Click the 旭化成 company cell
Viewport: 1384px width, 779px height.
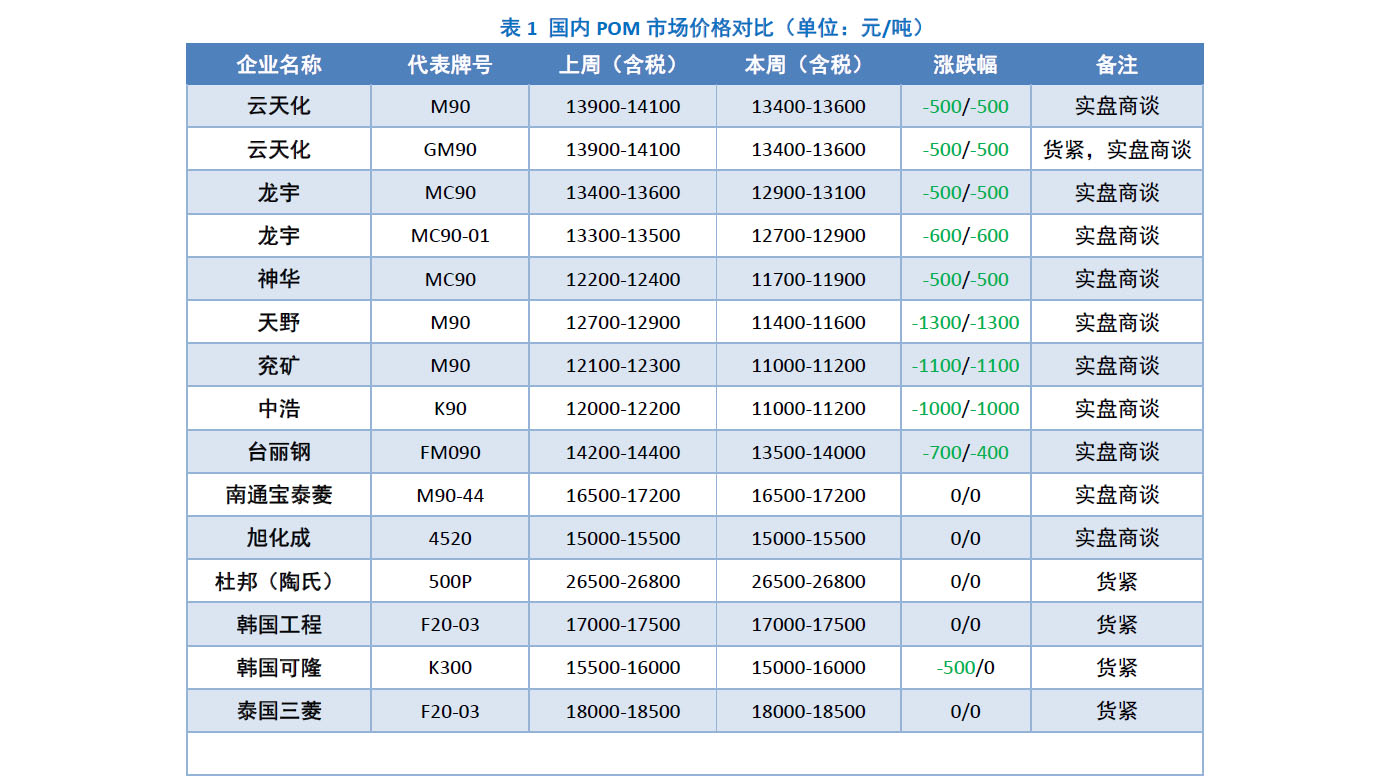(x=279, y=538)
